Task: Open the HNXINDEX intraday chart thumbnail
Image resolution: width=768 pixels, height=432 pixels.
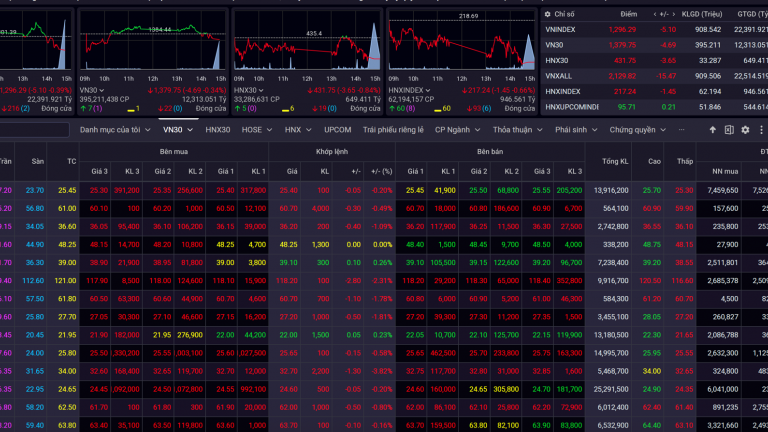Action: pyautogui.click(x=461, y=40)
